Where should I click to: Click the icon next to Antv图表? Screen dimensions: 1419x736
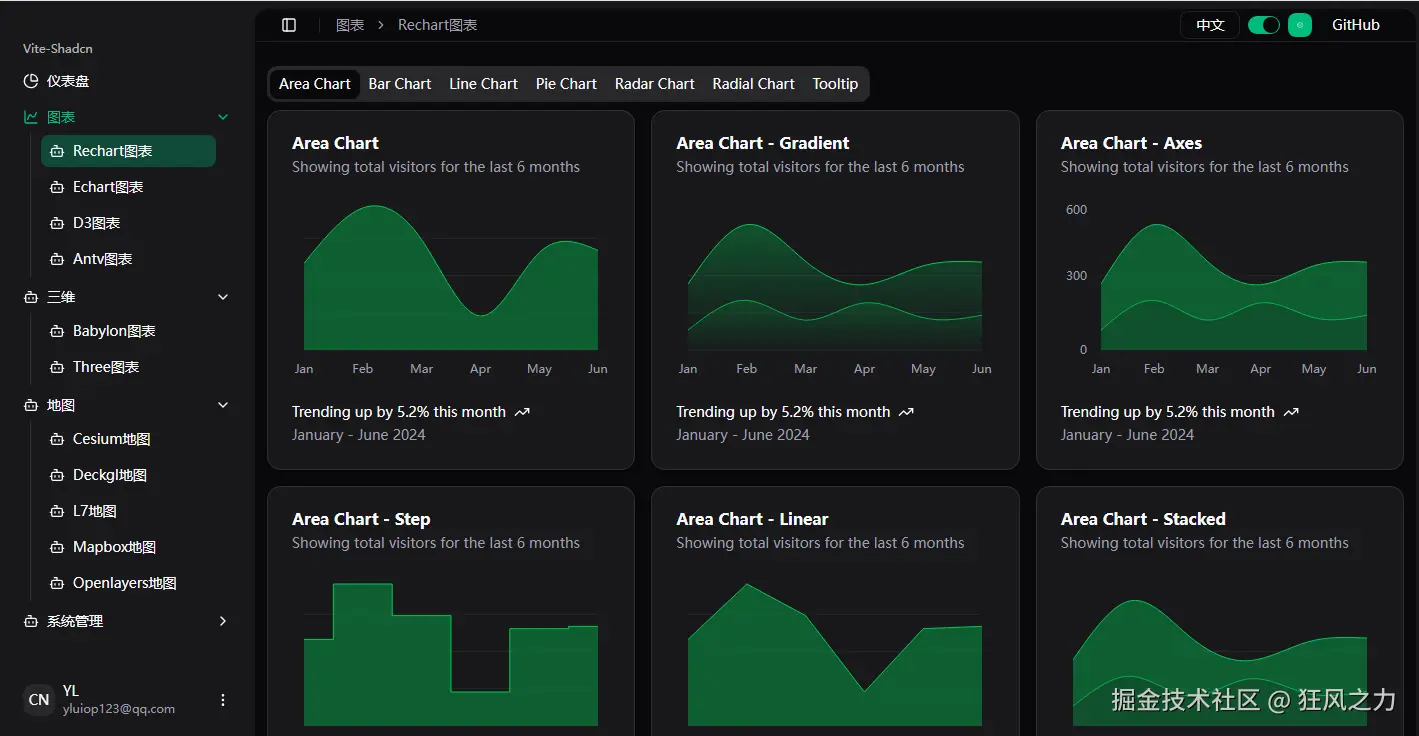point(57,259)
